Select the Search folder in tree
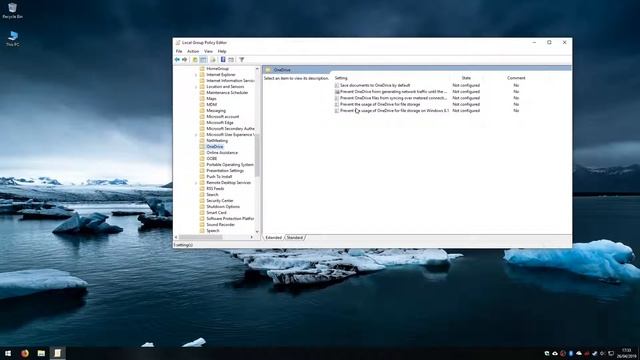640x360 pixels. [x=209, y=195]
